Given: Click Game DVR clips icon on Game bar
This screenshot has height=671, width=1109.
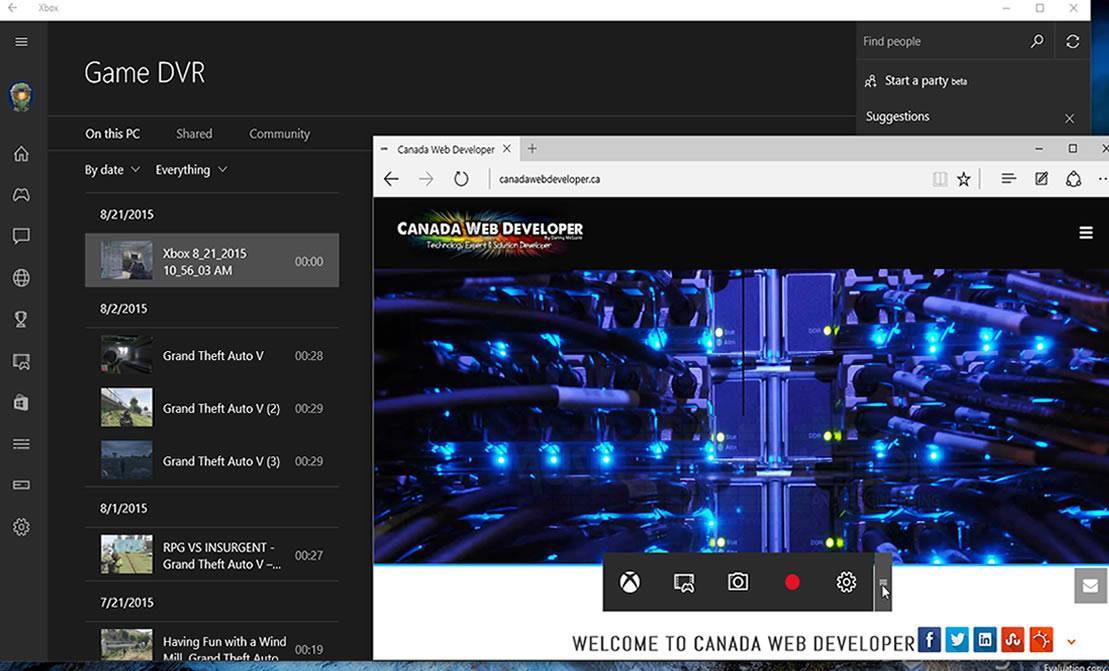Looking at the screenshot, I should (x=683, y=582).
